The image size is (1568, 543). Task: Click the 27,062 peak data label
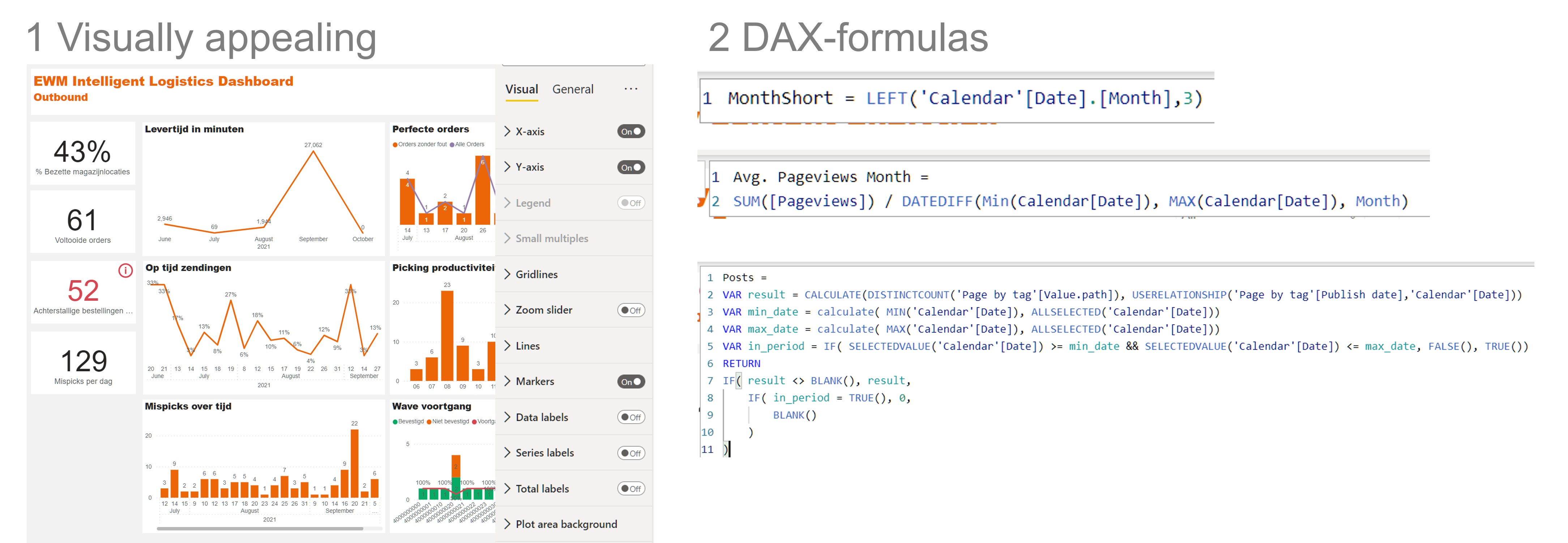point(313,145)
